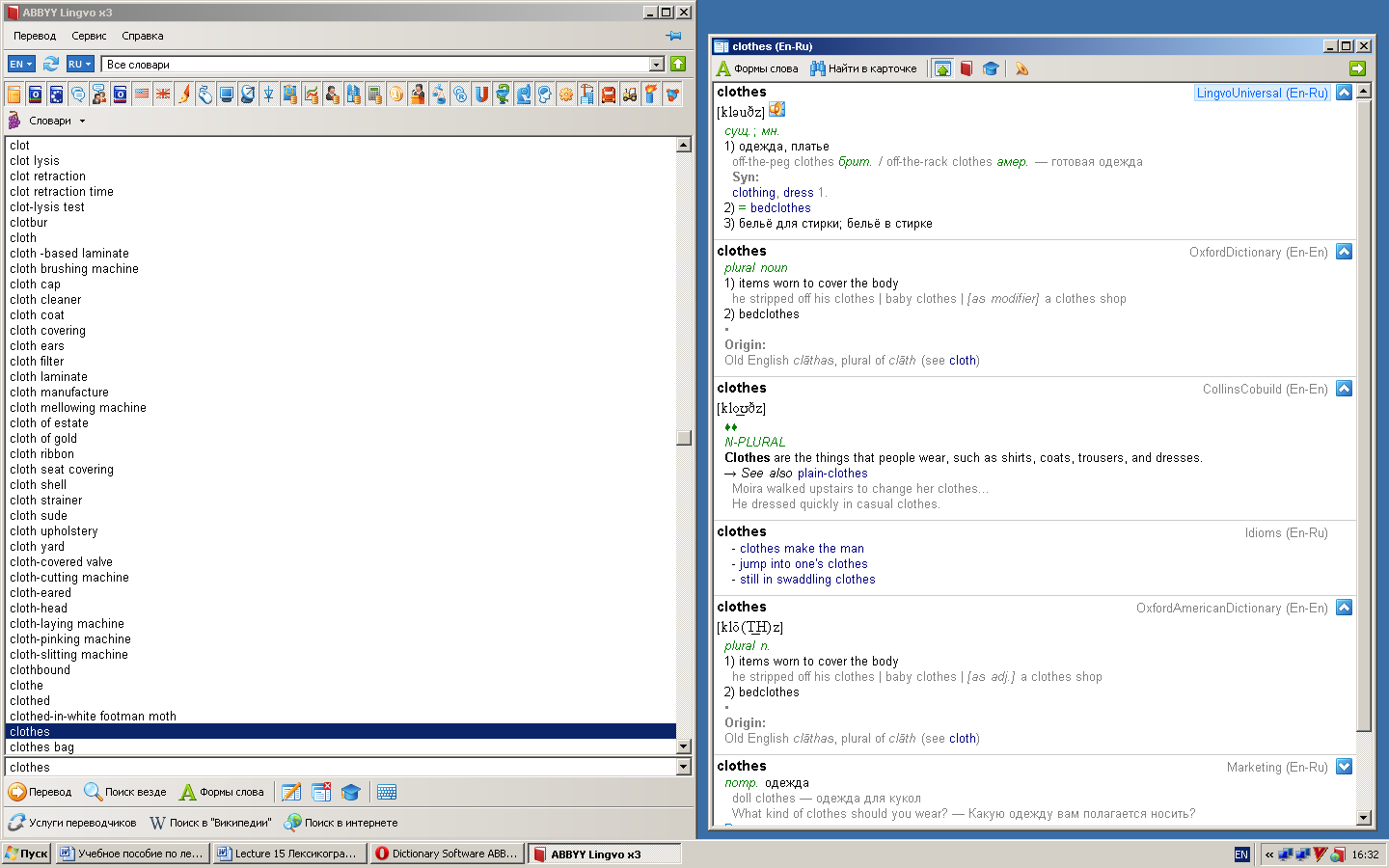Click the notepad pencil icon in bottom toolbar
This screenshot has height=868, width=1389.
pyautogui.click(x=291, y=792)
